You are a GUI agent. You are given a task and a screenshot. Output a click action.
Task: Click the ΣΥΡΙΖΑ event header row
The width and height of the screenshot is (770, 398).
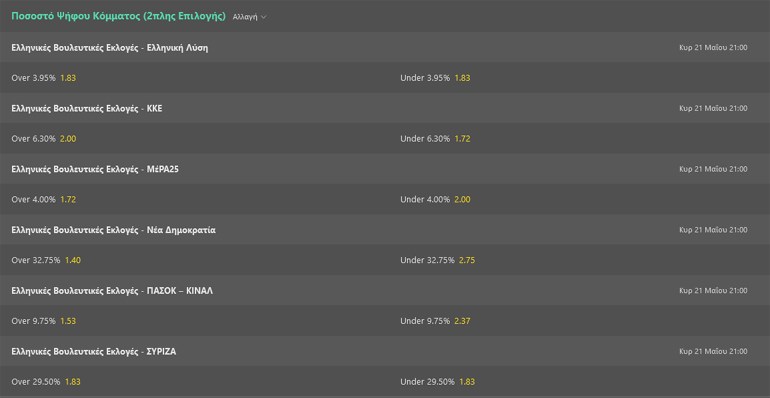click(385, 351)
